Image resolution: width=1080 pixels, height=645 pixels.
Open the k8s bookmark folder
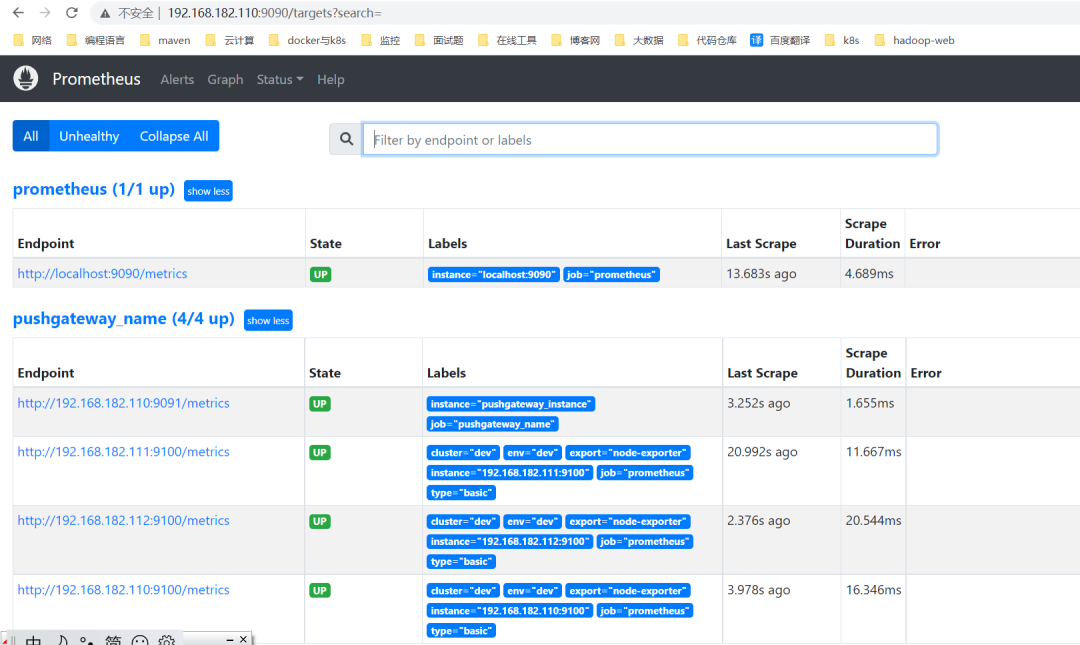click(x=842, y=40)
